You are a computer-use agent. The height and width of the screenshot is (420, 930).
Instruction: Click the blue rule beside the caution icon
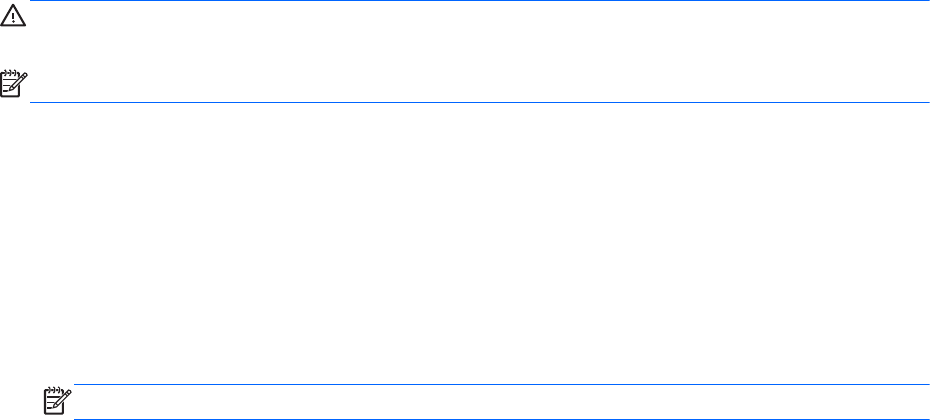(480, 2)
